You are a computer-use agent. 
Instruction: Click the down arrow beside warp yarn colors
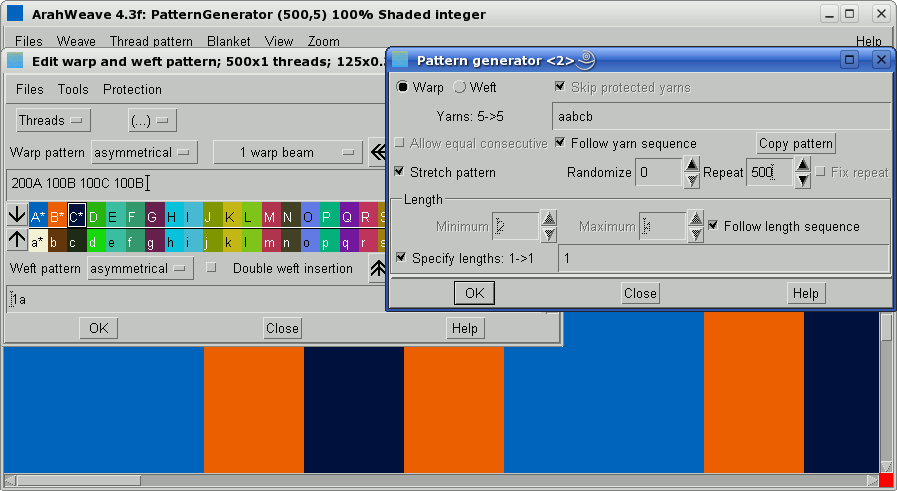tap(17, 215)
